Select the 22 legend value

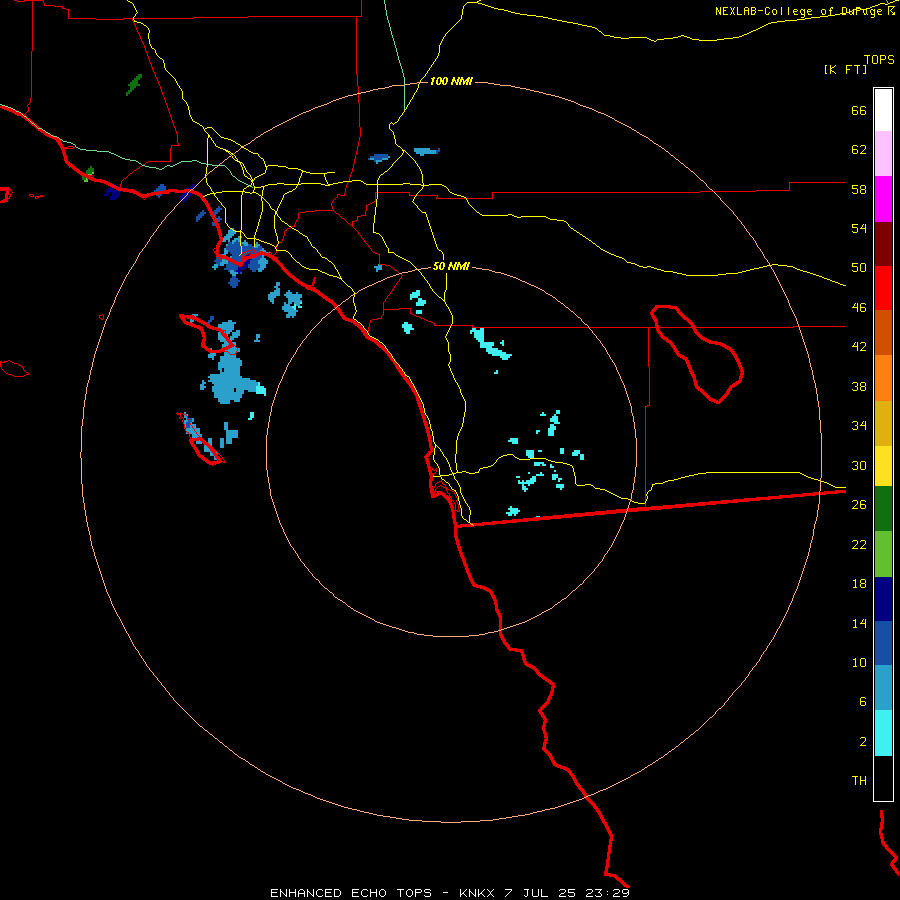(859, 544)
